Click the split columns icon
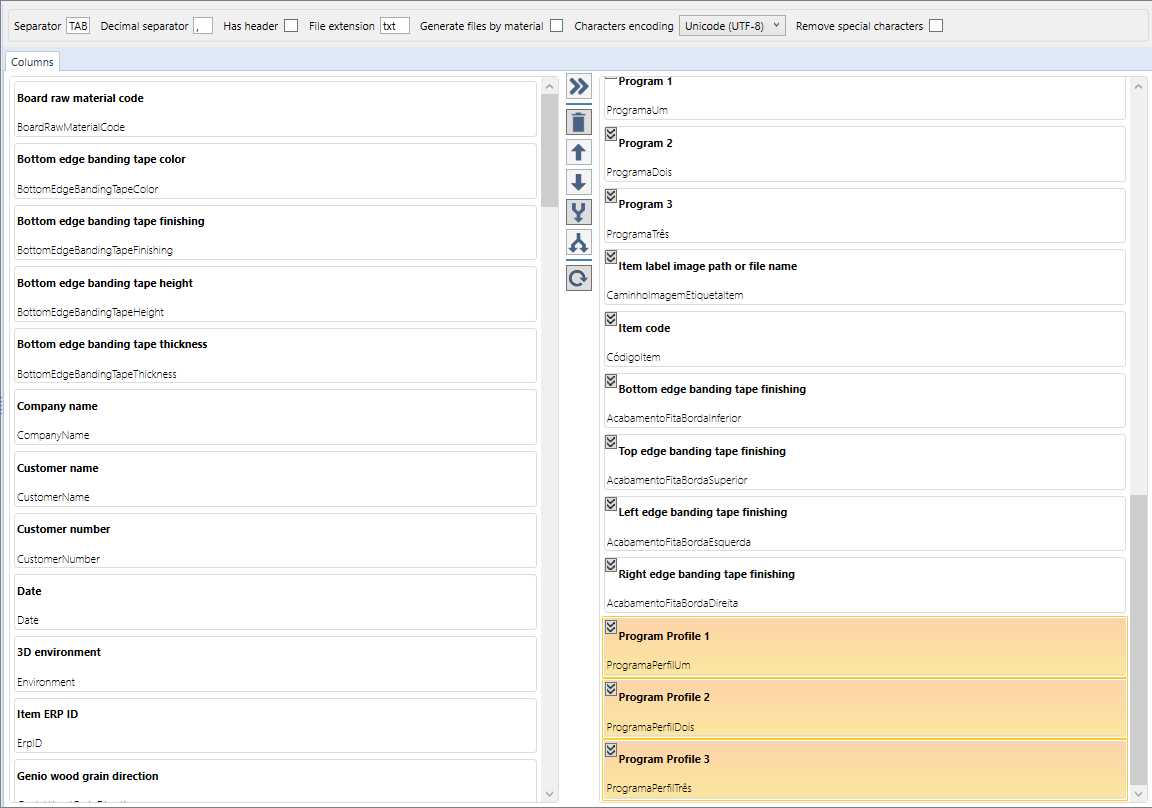1152x808 pixels. click(578, 242)
